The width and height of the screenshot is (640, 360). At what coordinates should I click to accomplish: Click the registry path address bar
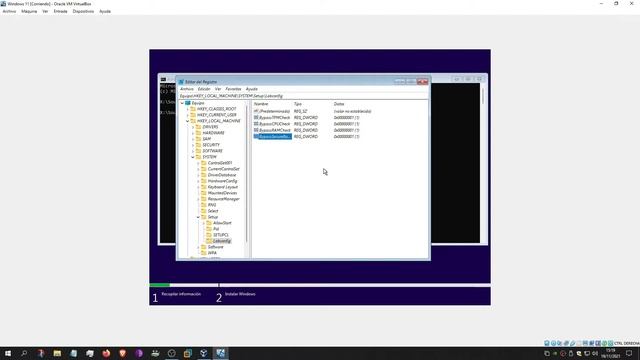coord(303,96)
